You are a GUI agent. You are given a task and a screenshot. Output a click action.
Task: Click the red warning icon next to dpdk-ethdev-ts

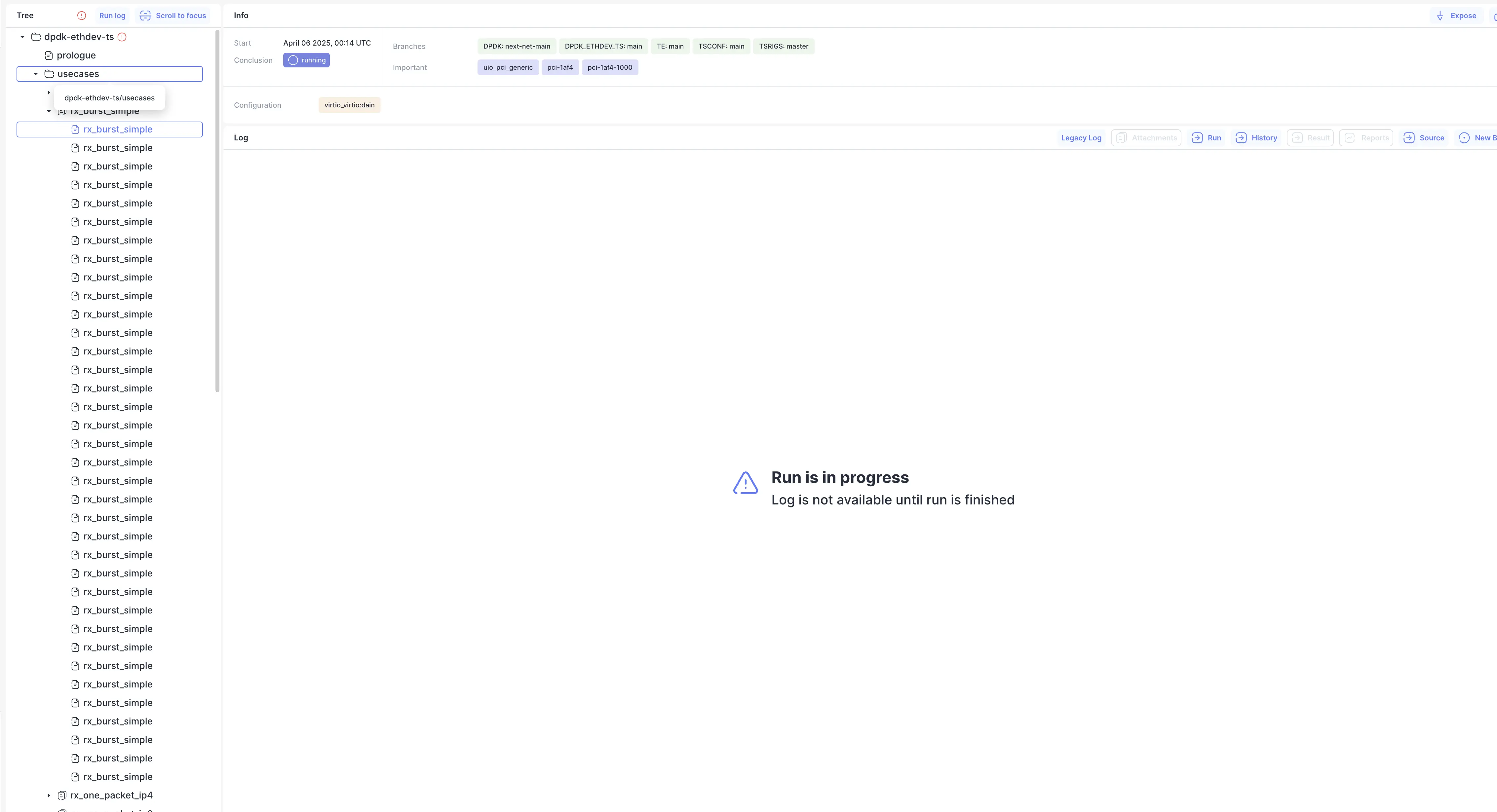(122, 37)
